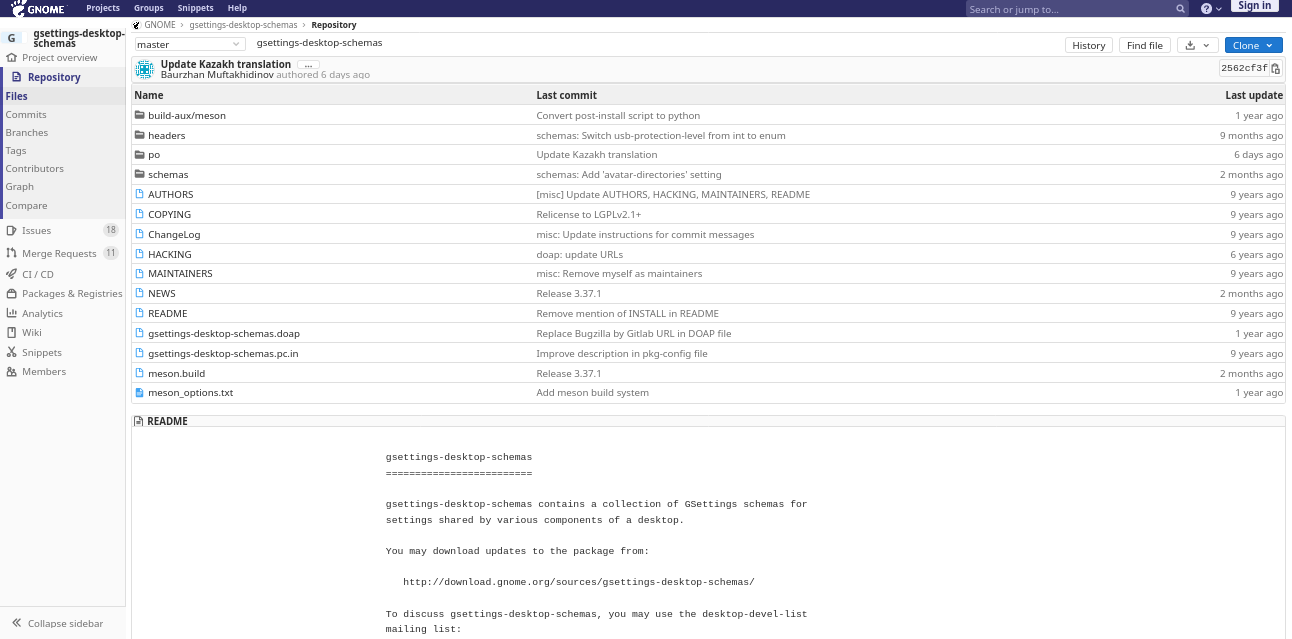The width and height of the screenshot is (1292, 639).
Task: Click the Packages & Registries icon
Action: point(12,294)
